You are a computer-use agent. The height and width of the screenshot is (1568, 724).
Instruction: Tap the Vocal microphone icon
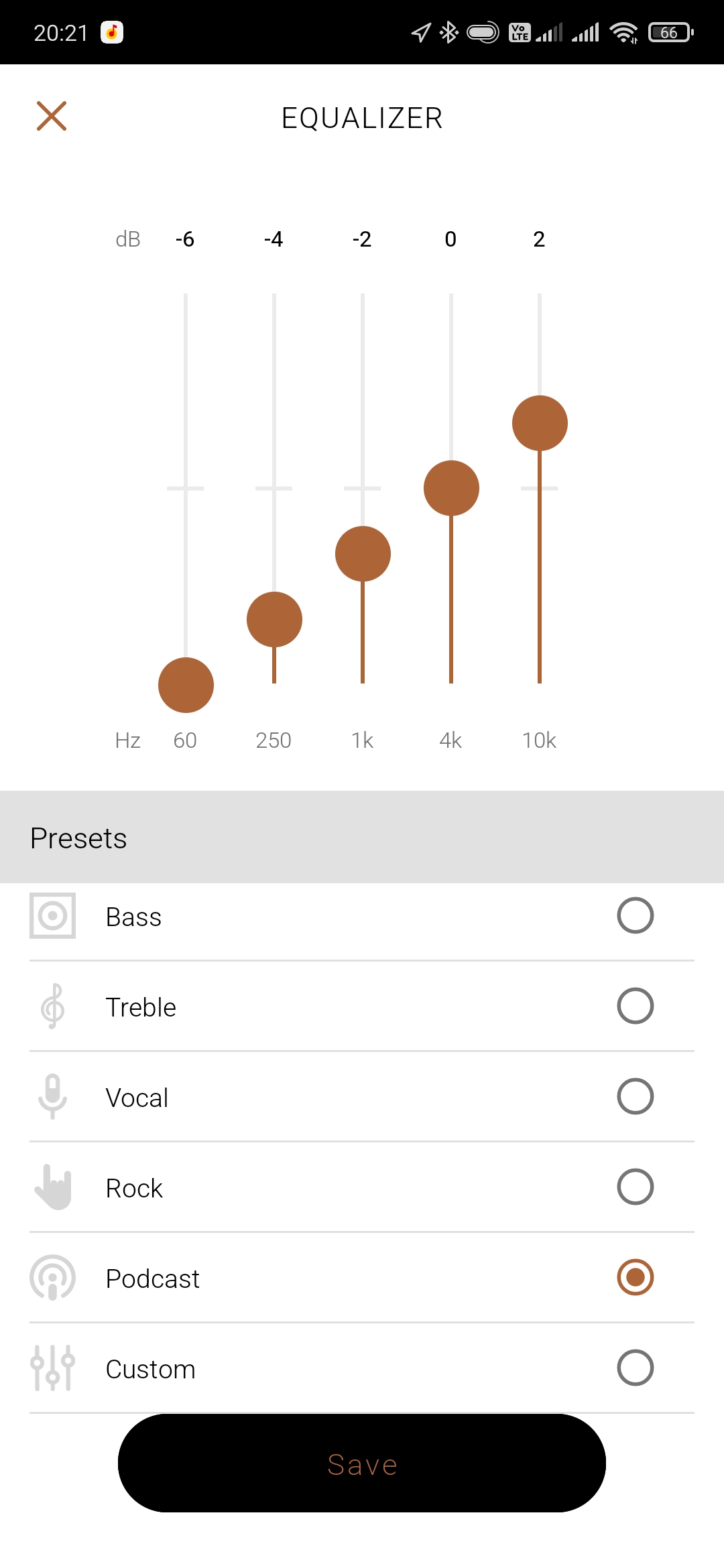[53, 1097]
